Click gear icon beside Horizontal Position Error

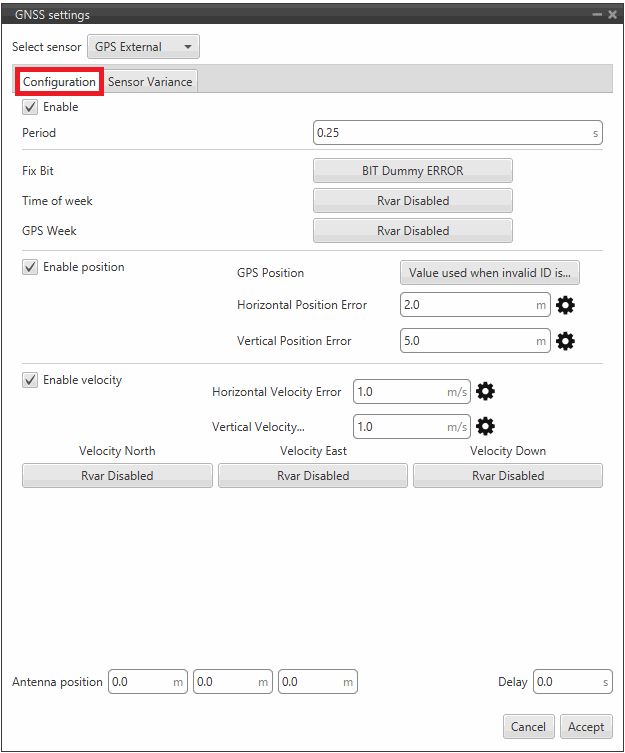tap(565, 305)
